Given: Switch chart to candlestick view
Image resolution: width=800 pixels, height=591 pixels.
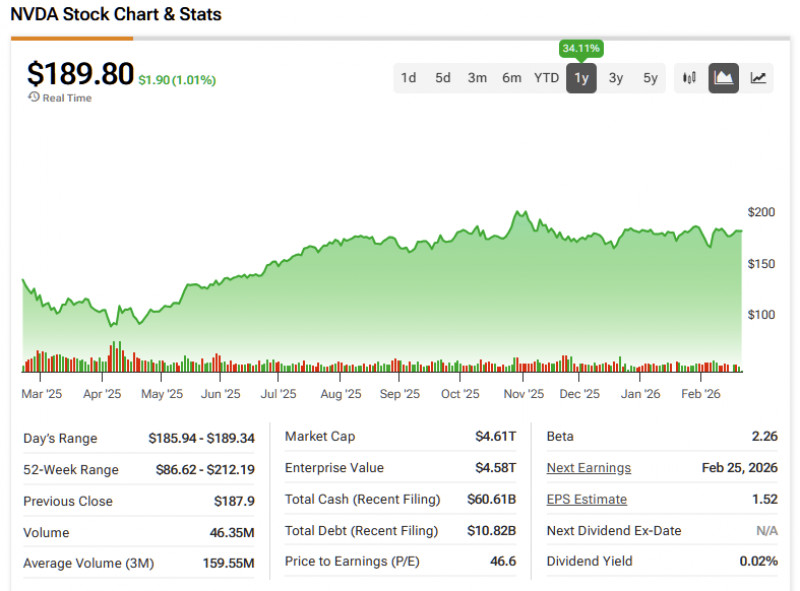Looking at the screenshot, I should [x=689, y=78].
